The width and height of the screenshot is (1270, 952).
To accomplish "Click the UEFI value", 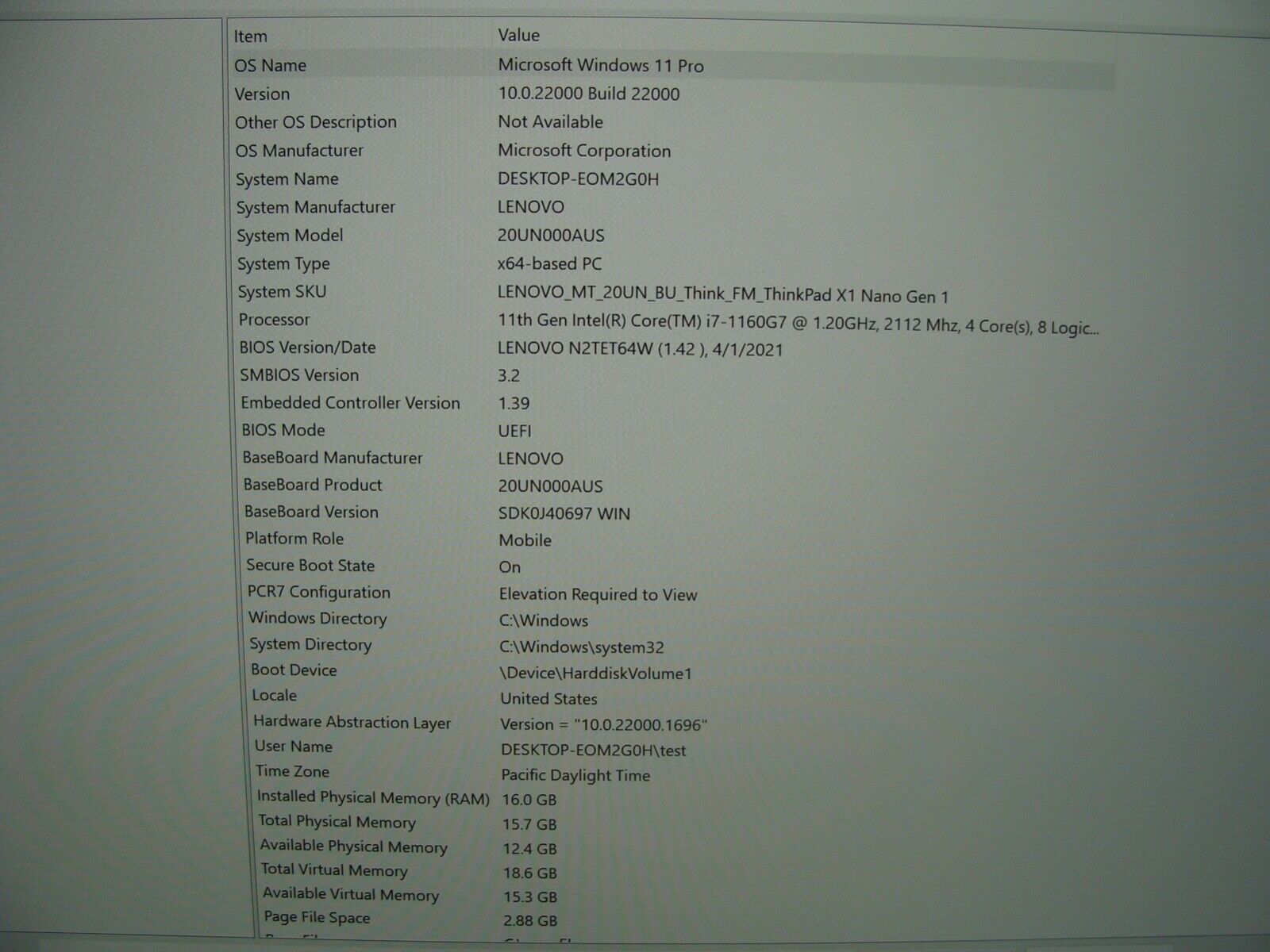I will pyautogui.click(x=514, y=432).
